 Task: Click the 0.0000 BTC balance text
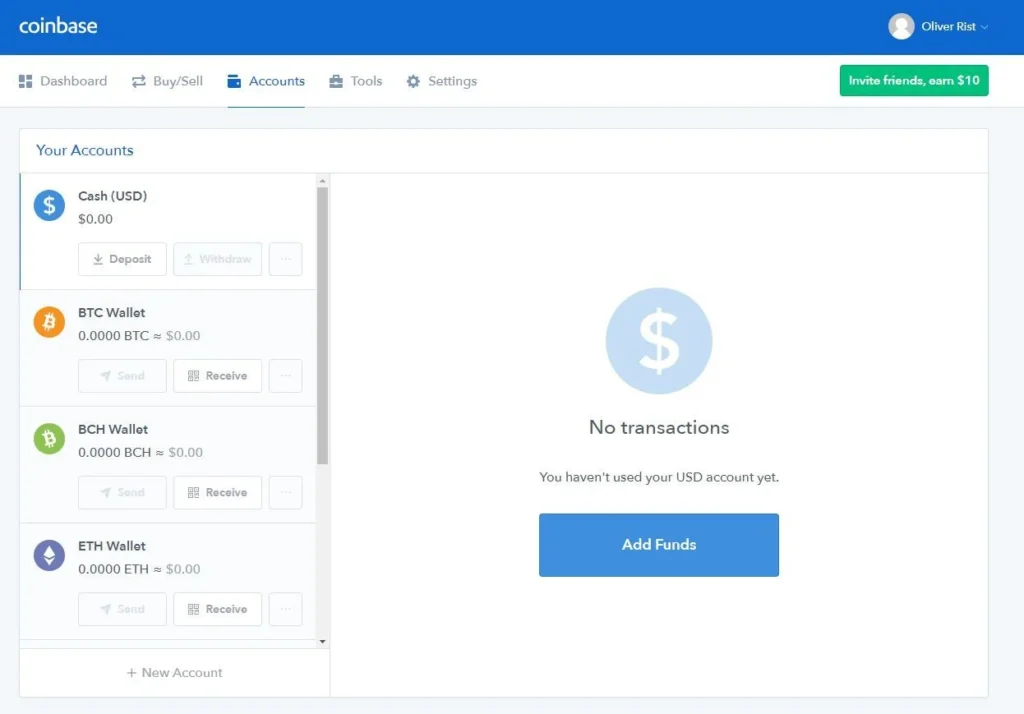(114, 336)
